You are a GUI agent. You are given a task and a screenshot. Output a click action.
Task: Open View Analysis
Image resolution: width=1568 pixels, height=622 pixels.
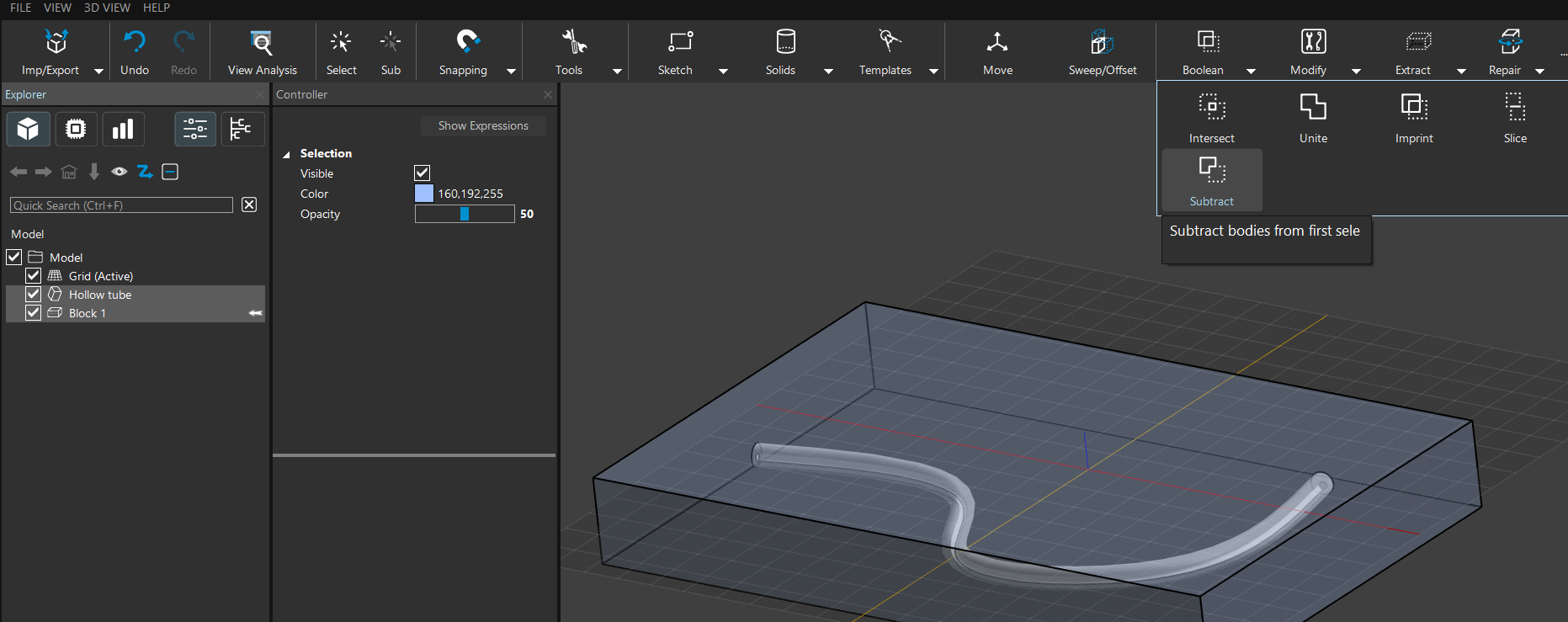pos(262,42)
